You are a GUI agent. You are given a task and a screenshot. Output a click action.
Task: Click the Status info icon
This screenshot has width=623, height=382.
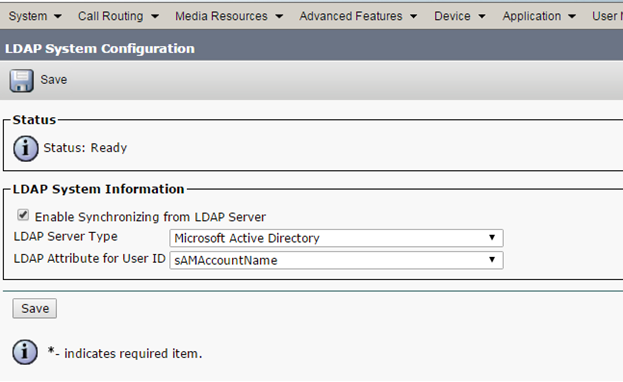(x=26, y=149)
